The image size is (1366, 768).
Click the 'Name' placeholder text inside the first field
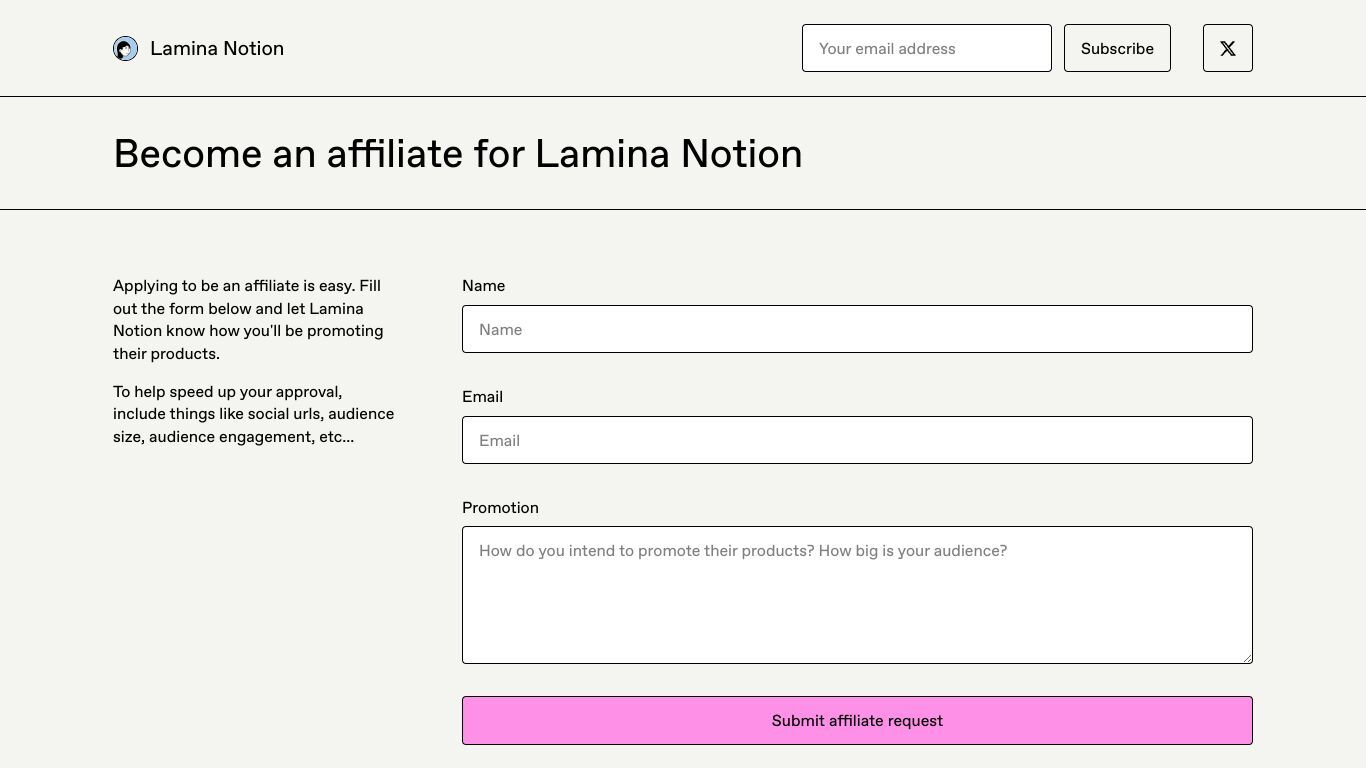[500, 330]
